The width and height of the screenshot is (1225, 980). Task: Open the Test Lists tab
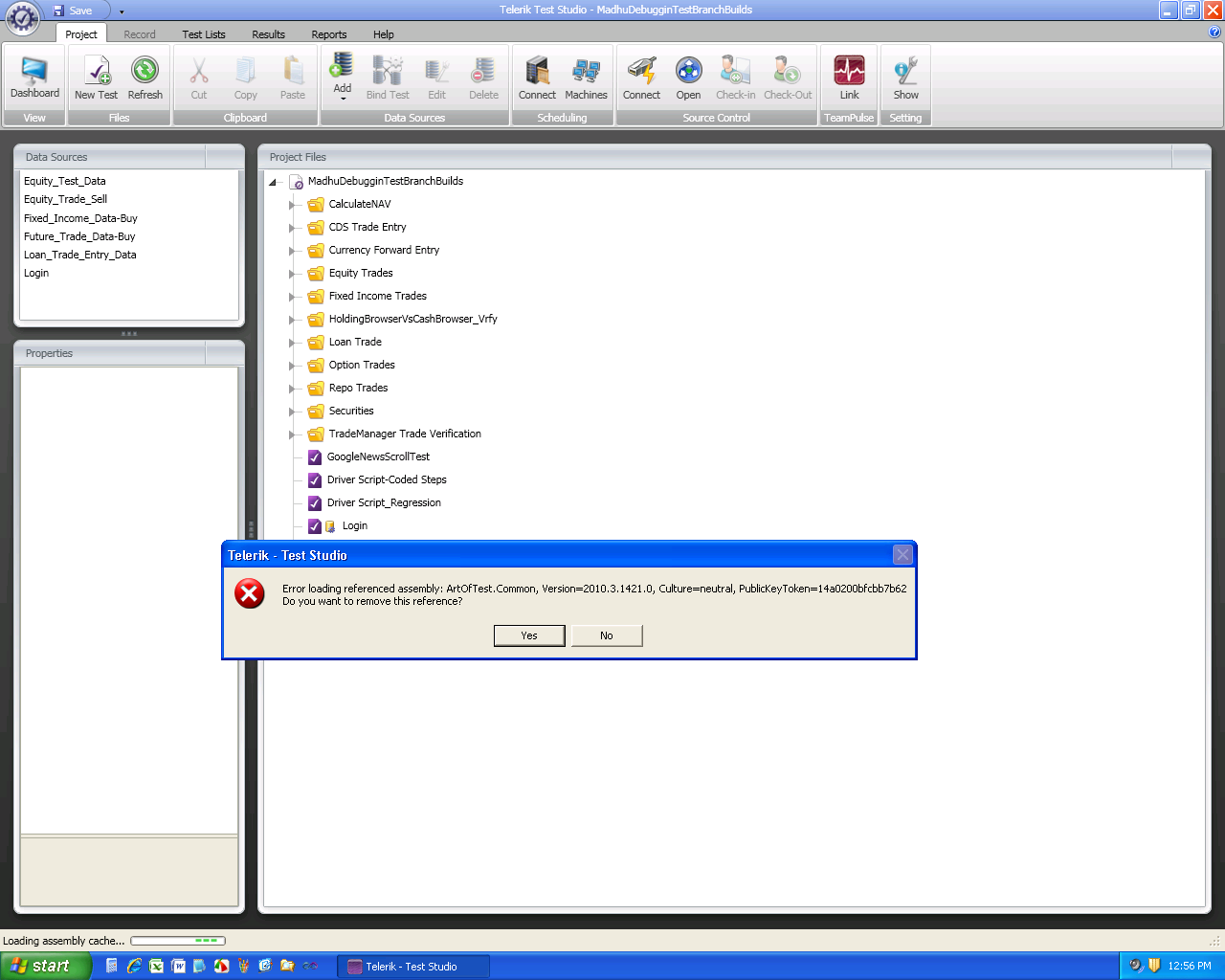point(204,34)
